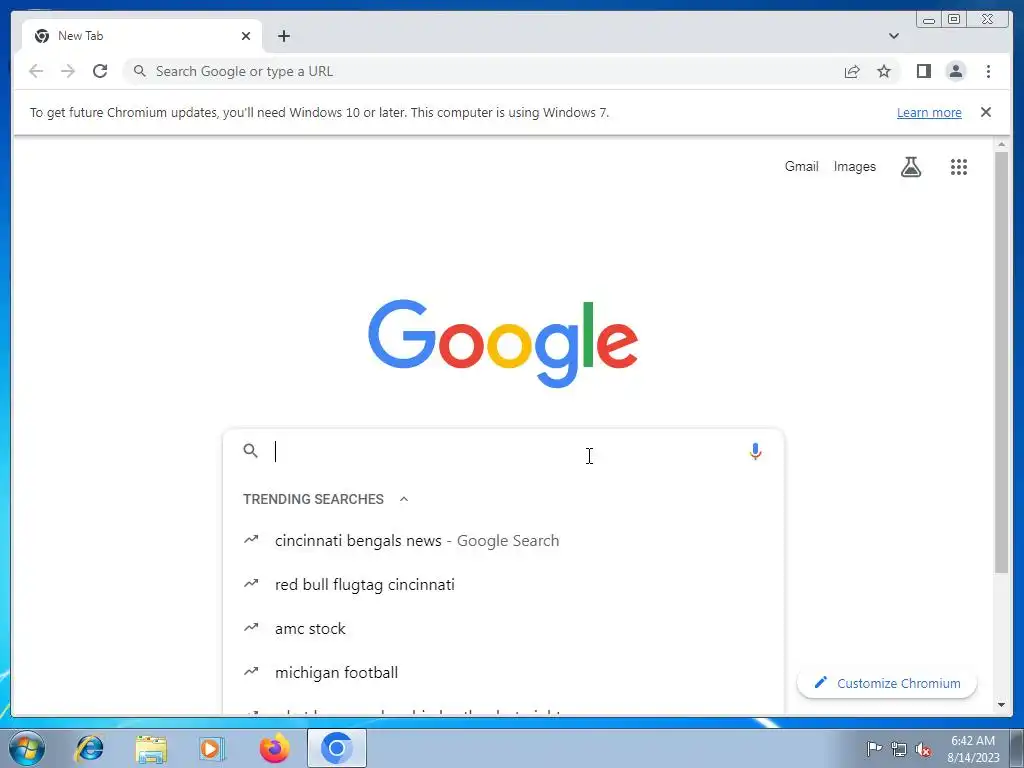Reload the page with refresh icon
Viewport: 1024px width, 768px height.
tap(100, 71)
